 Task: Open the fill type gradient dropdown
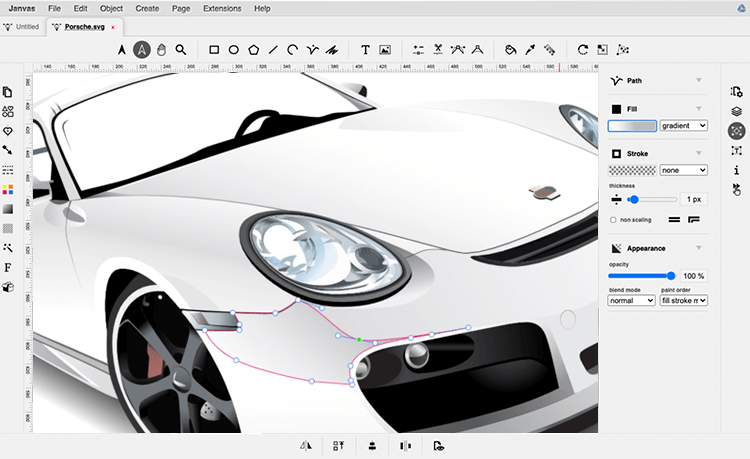click(684, 126)
